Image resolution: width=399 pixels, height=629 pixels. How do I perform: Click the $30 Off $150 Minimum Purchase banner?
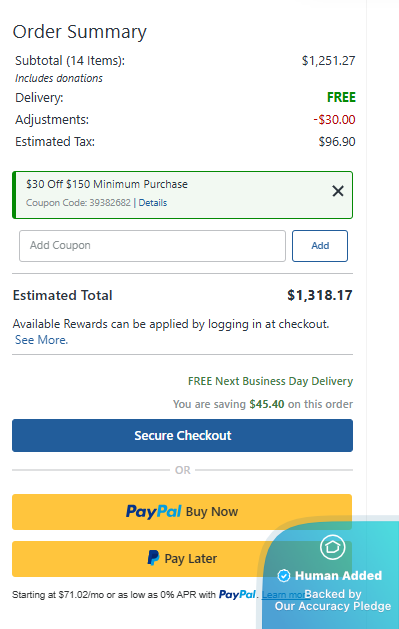click(182, 195)
